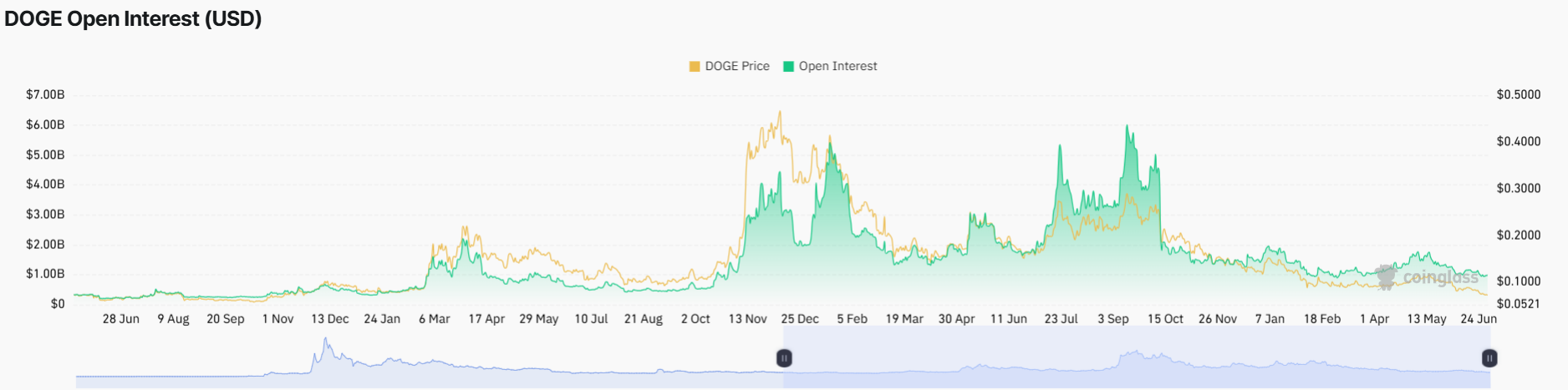This screenshot has width=1568, height=390.
Task: Grab the right range slider handle
Action: pyautogui.click(x=1489, y=358)
